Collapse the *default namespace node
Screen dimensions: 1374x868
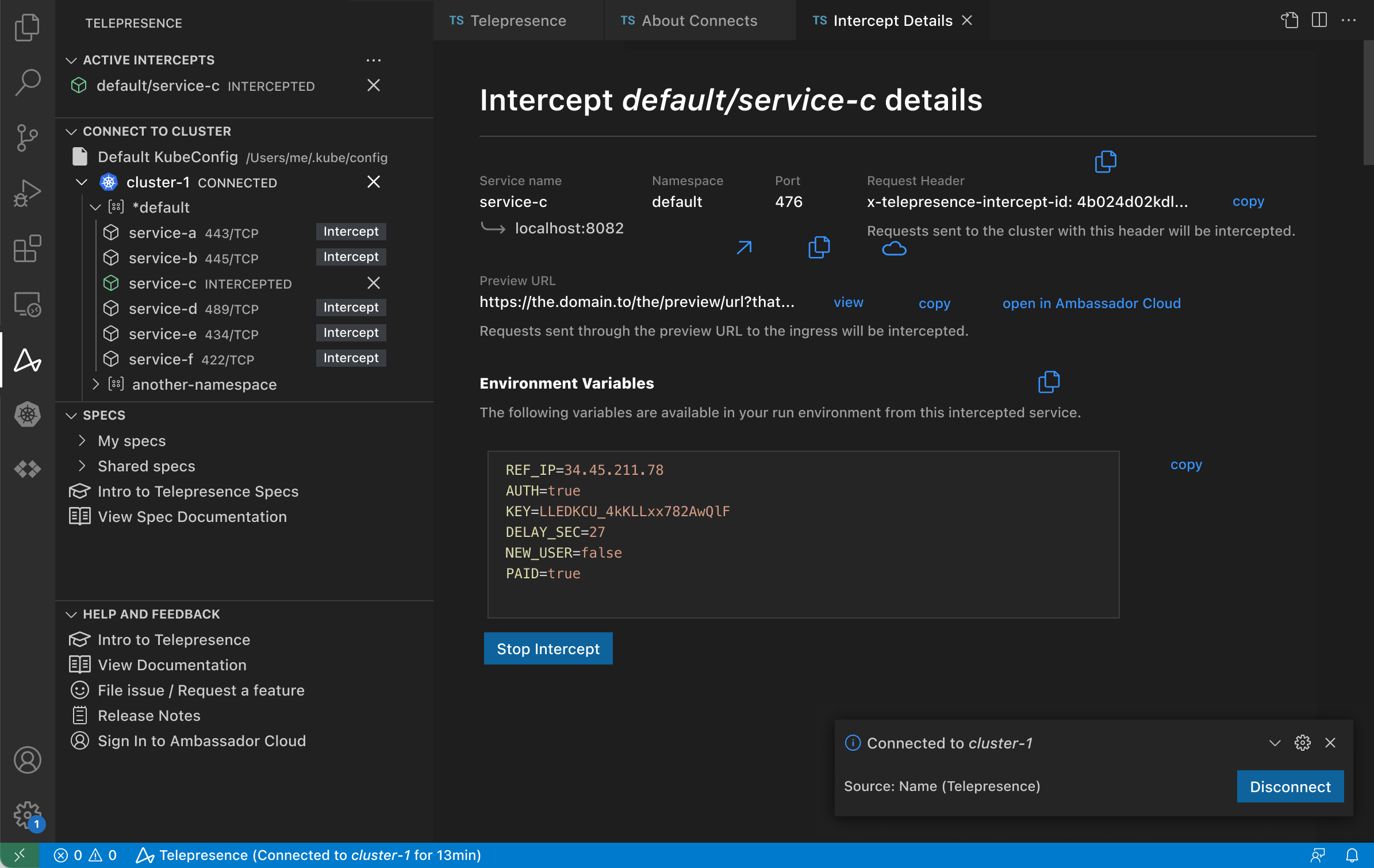(95, 208)
